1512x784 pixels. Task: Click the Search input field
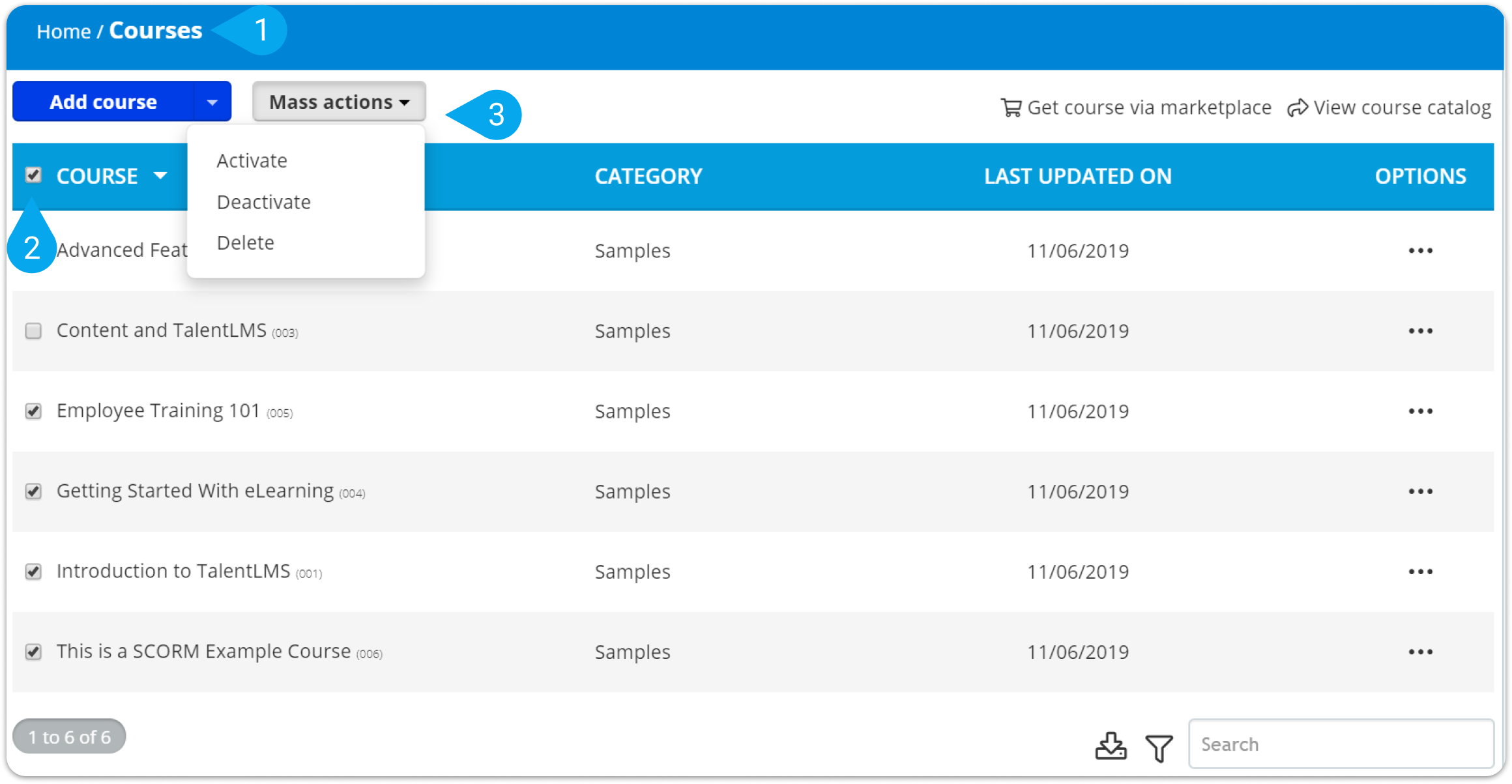[1341, 744]
